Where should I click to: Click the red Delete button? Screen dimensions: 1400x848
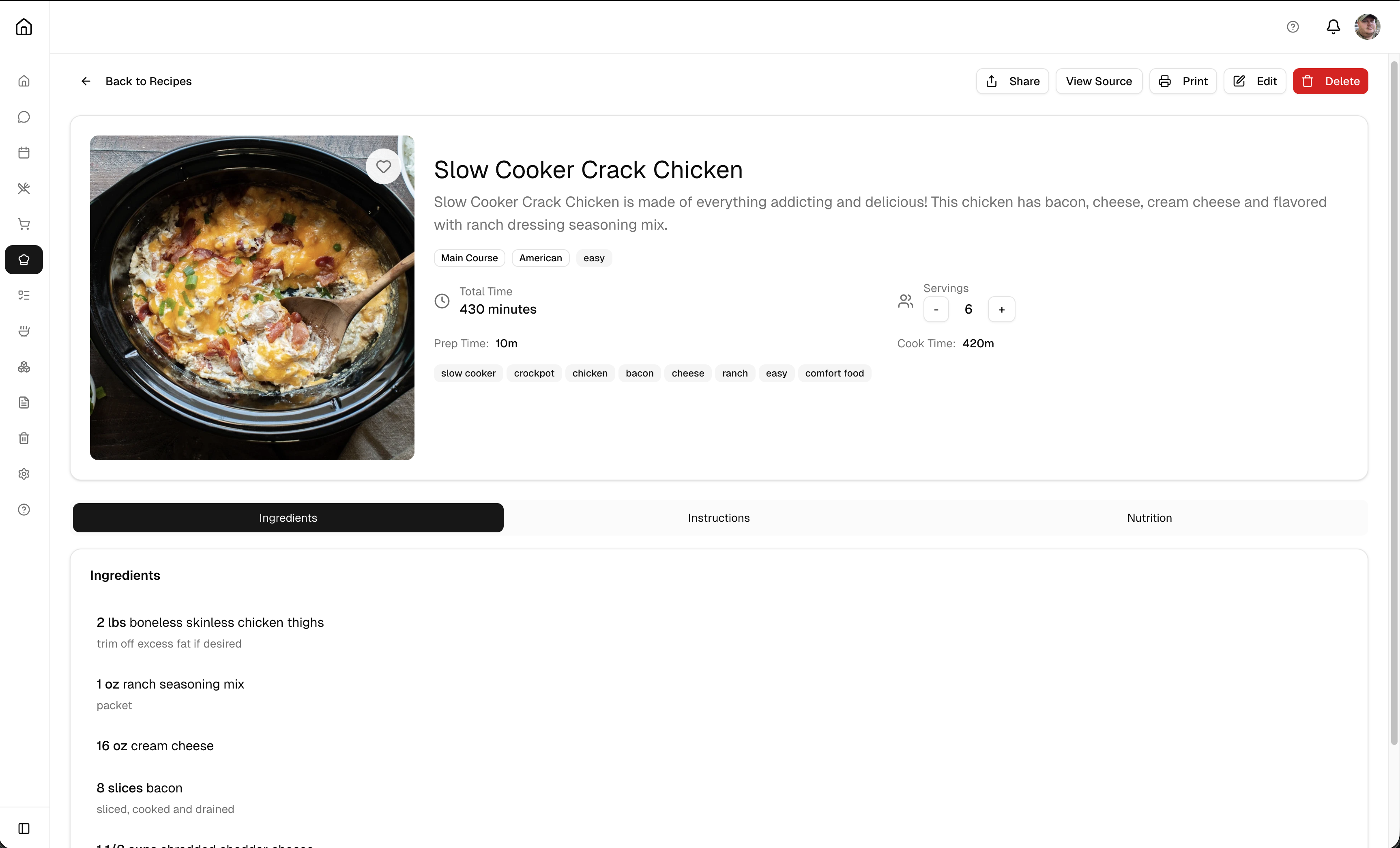pyautogui.click(x=1330, y=81)
